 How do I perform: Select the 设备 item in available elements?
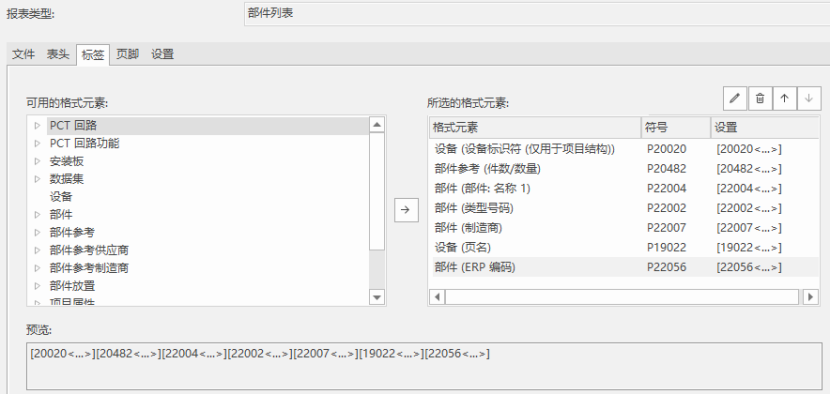[x=61, y=197]
